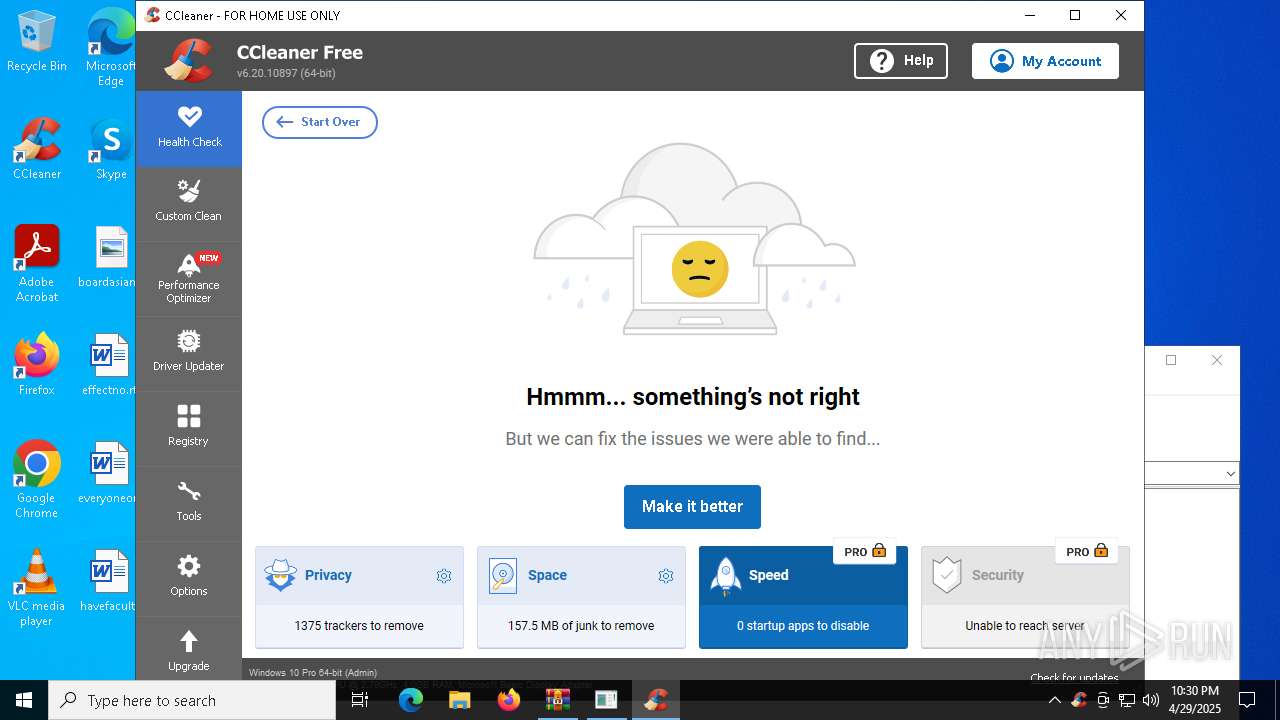The image size is (1280, 720).
Task: Select the Space card
Action: coord(581,597)
